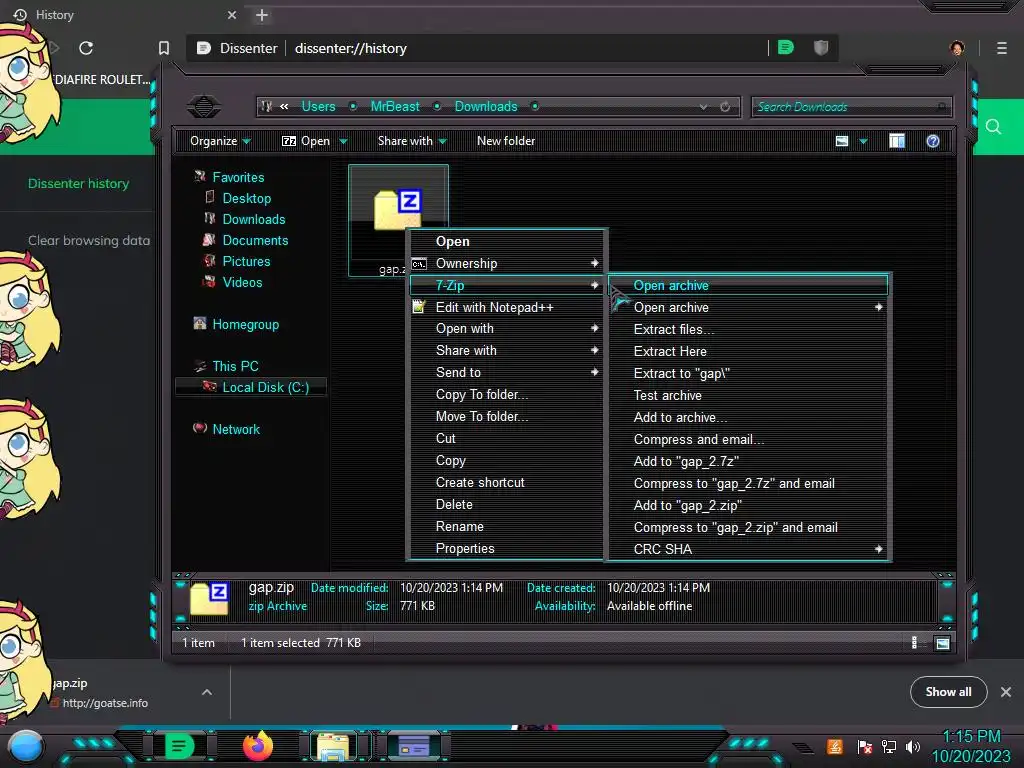Open Windows Start orb
This screenshot has height=768, width=1024.
click(25, 746)
